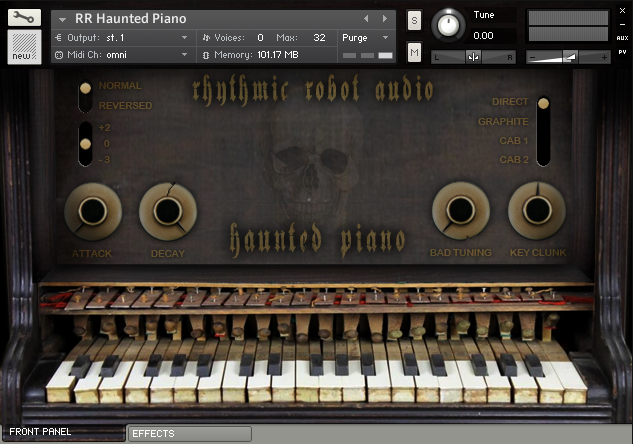Close the instrument with X icon
This screenshot has height=444, width=633.
623,11
